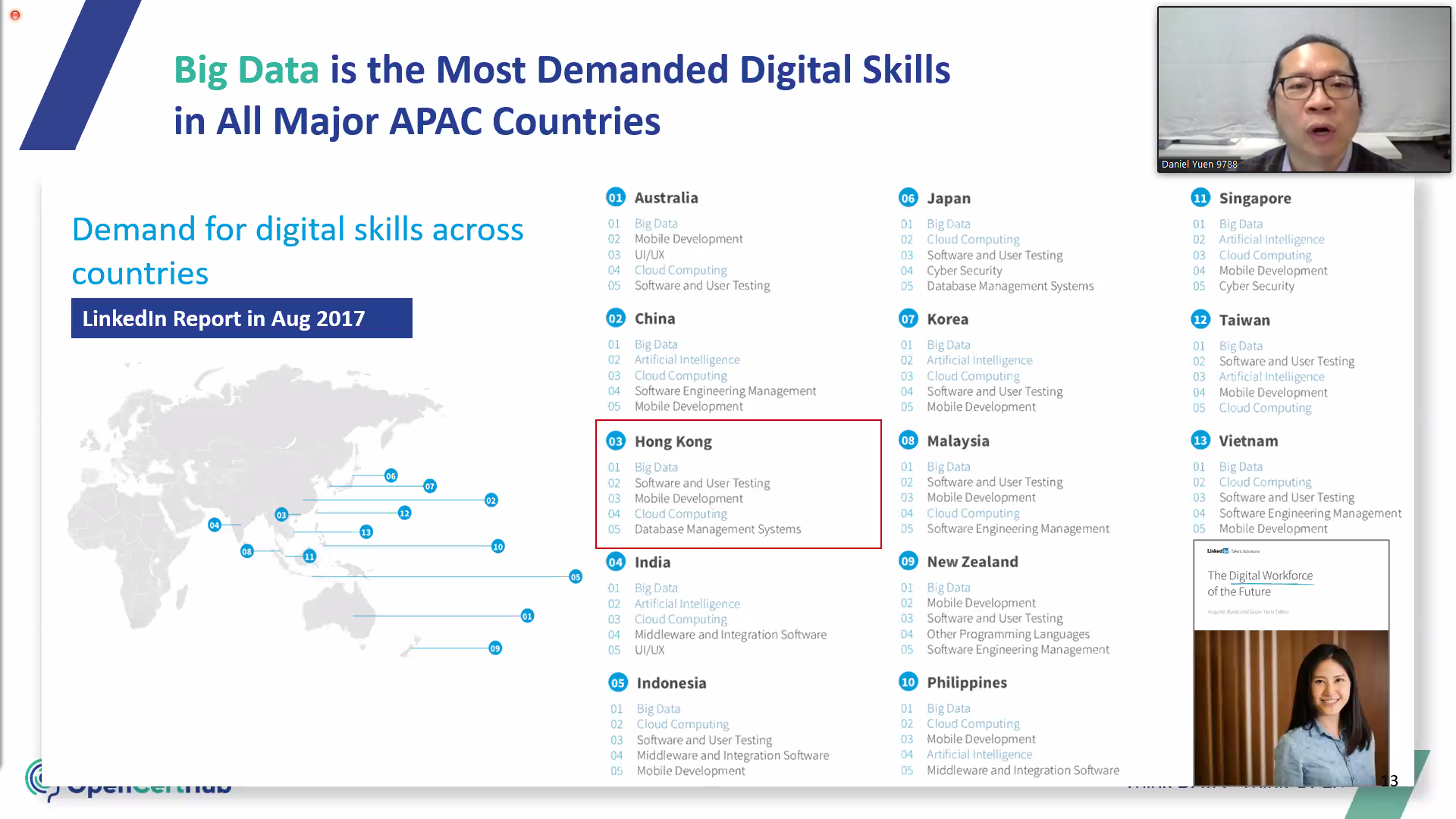Click the Australia country heading
Image resolution: width=1456 pixels, height=819 pixels.
tap(666, 198)
